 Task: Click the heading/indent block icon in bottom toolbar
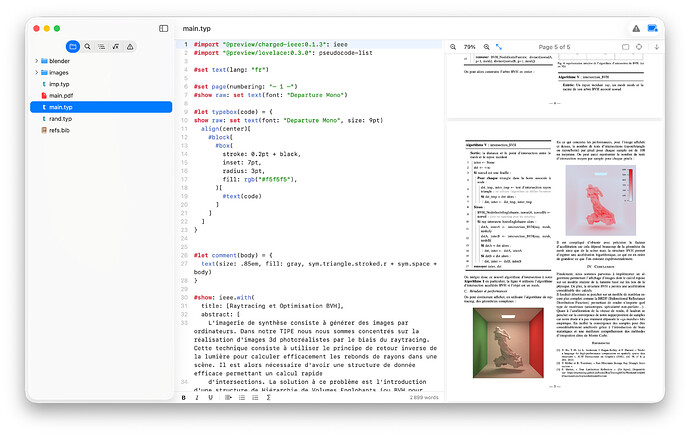tap(228, 397)
